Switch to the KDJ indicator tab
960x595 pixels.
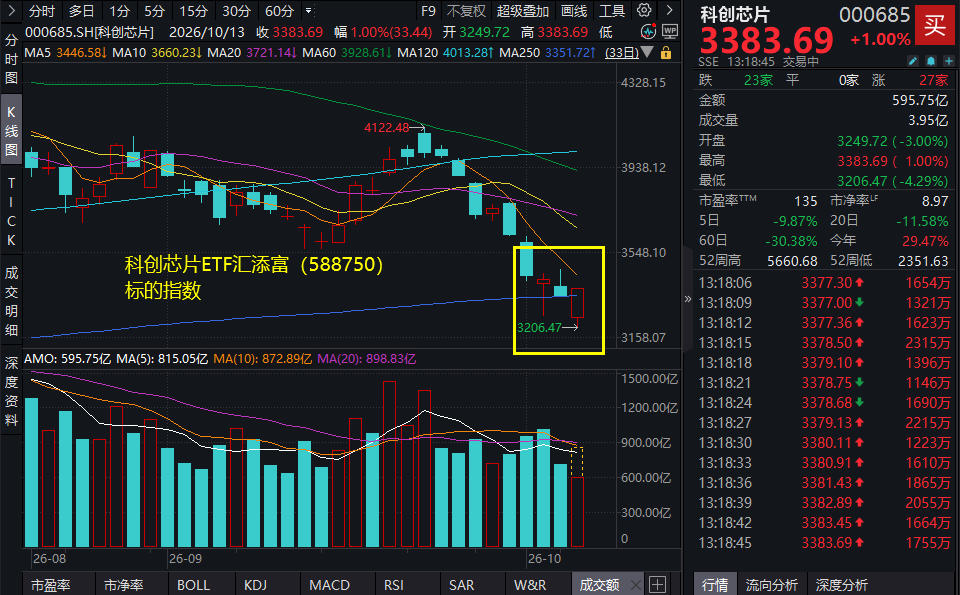[255, 585]
